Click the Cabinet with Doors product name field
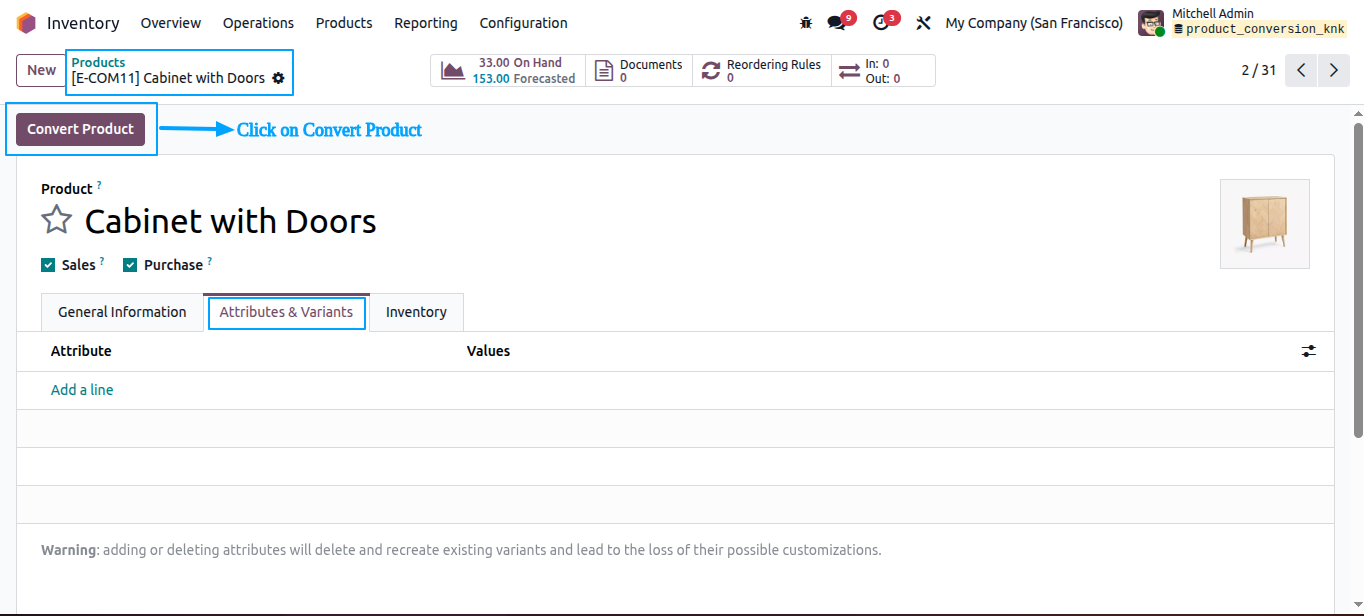The height and width of the screenshot is (616, 1364). [230, 221]
